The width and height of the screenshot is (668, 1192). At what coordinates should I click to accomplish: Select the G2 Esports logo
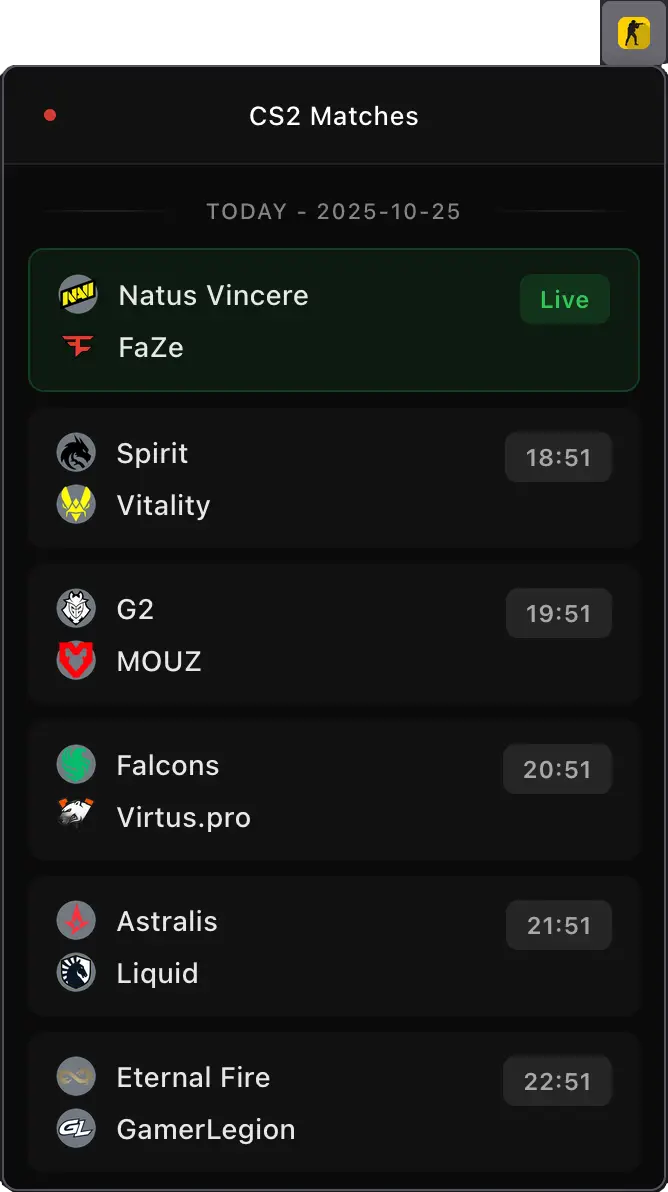[x=76, y=609]
